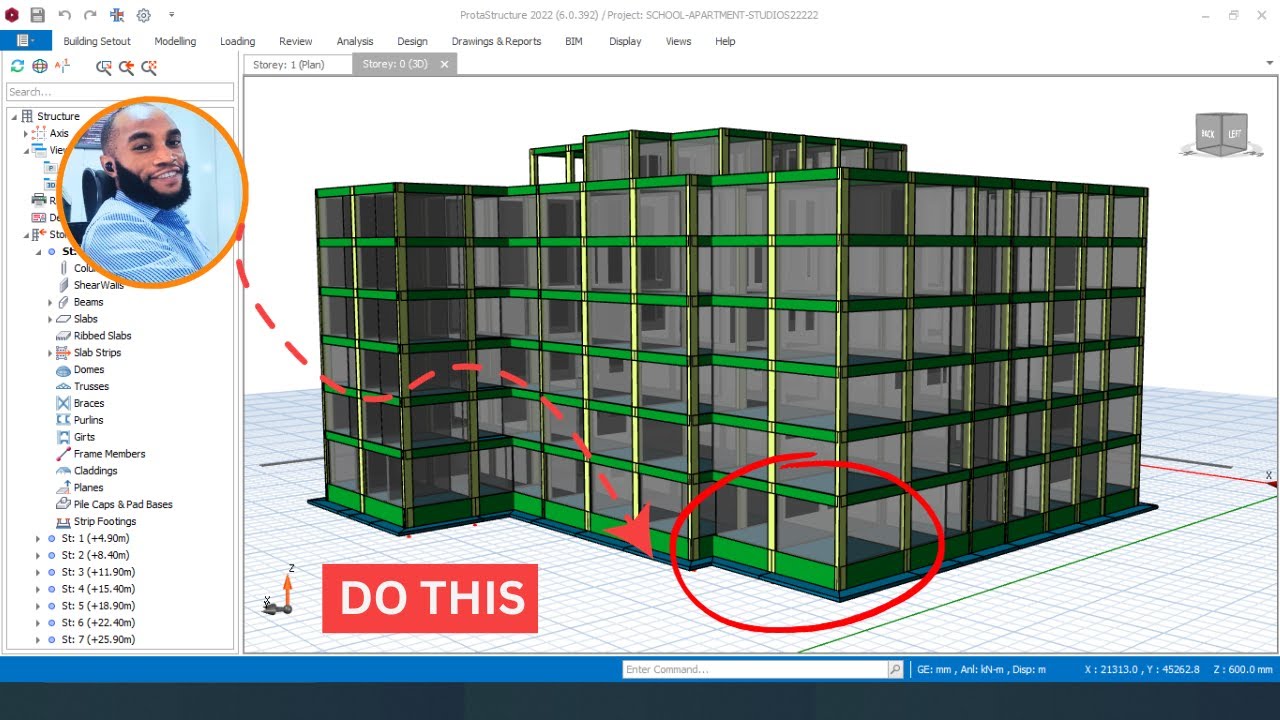The width and height of the screenshot is (1280, 720).
Task: Click the A-1 labels icon in the tree toolbar
Action: point(63,66)
